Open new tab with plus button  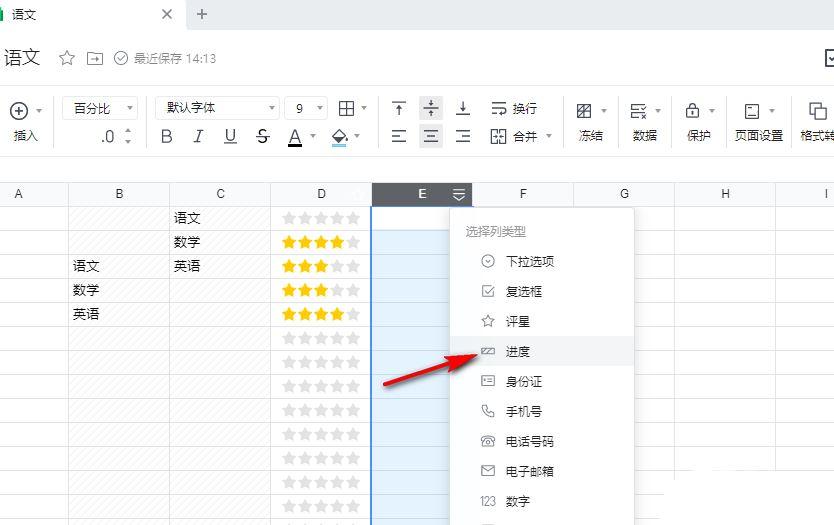pos(202,14)
